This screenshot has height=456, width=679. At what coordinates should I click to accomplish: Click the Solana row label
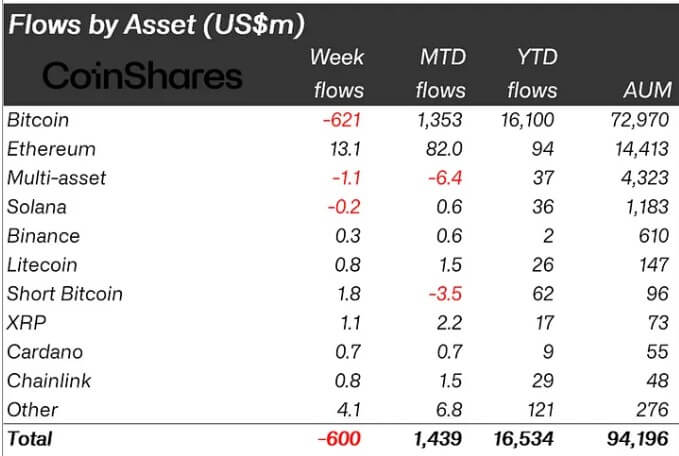[x=37, y=207]
